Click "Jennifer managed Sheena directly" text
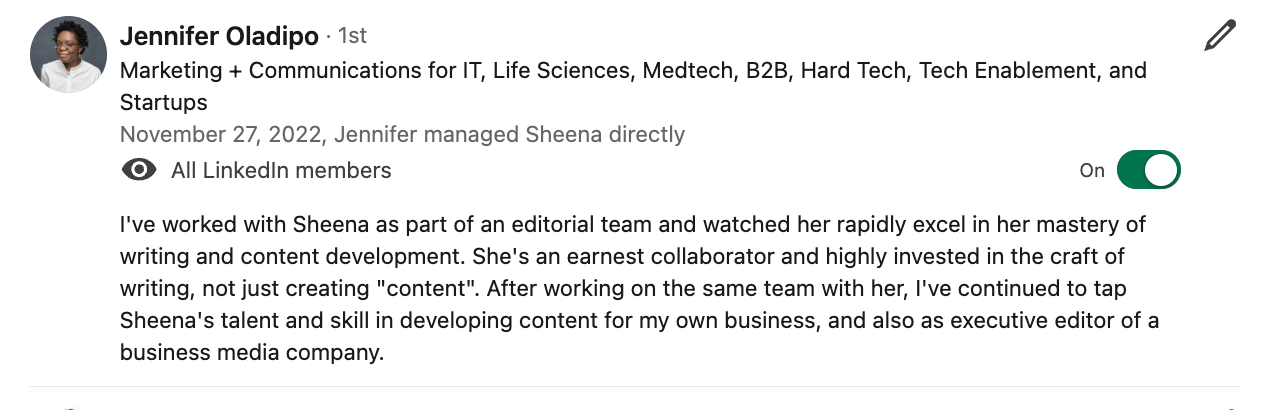Image resolution: width=1272 pixels, height=410 pixels. click(x=510, y=134)
